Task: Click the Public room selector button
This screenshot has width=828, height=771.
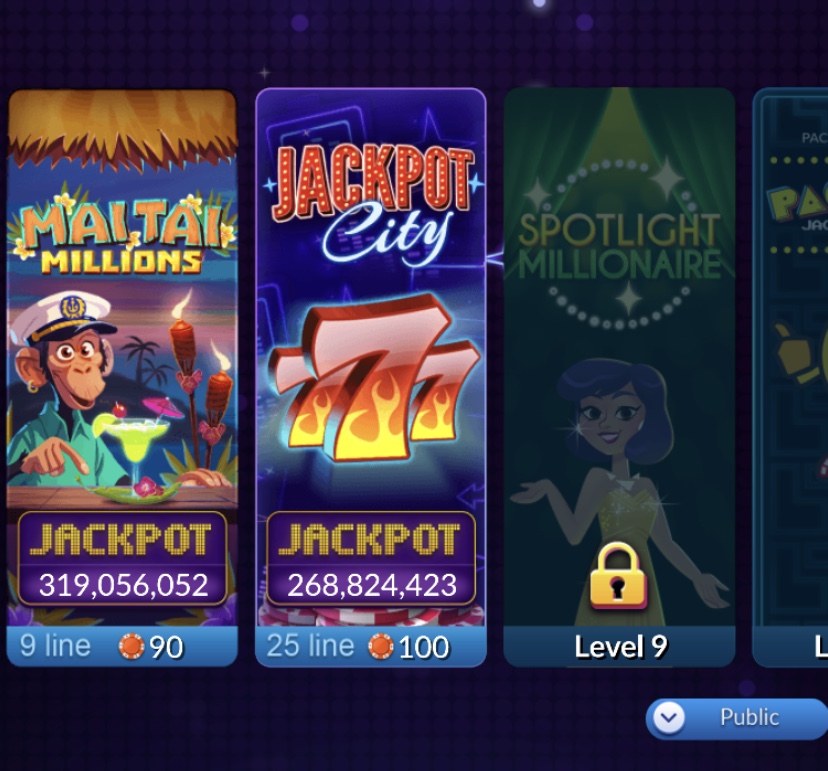Action: click(x=737, y=718)
